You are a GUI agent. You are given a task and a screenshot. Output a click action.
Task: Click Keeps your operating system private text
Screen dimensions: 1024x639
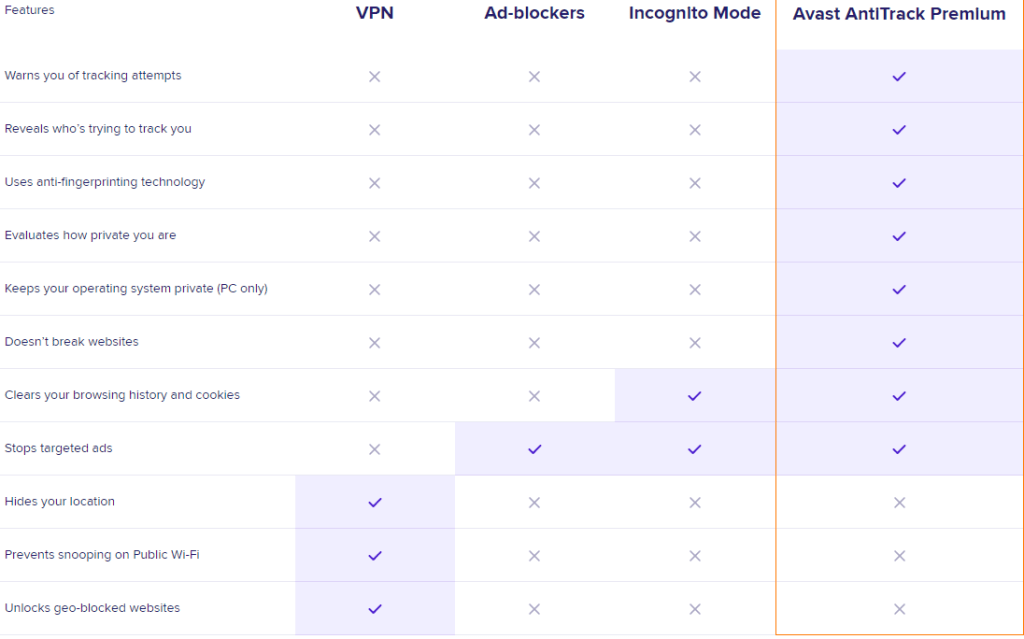click(x=136, y=289)
